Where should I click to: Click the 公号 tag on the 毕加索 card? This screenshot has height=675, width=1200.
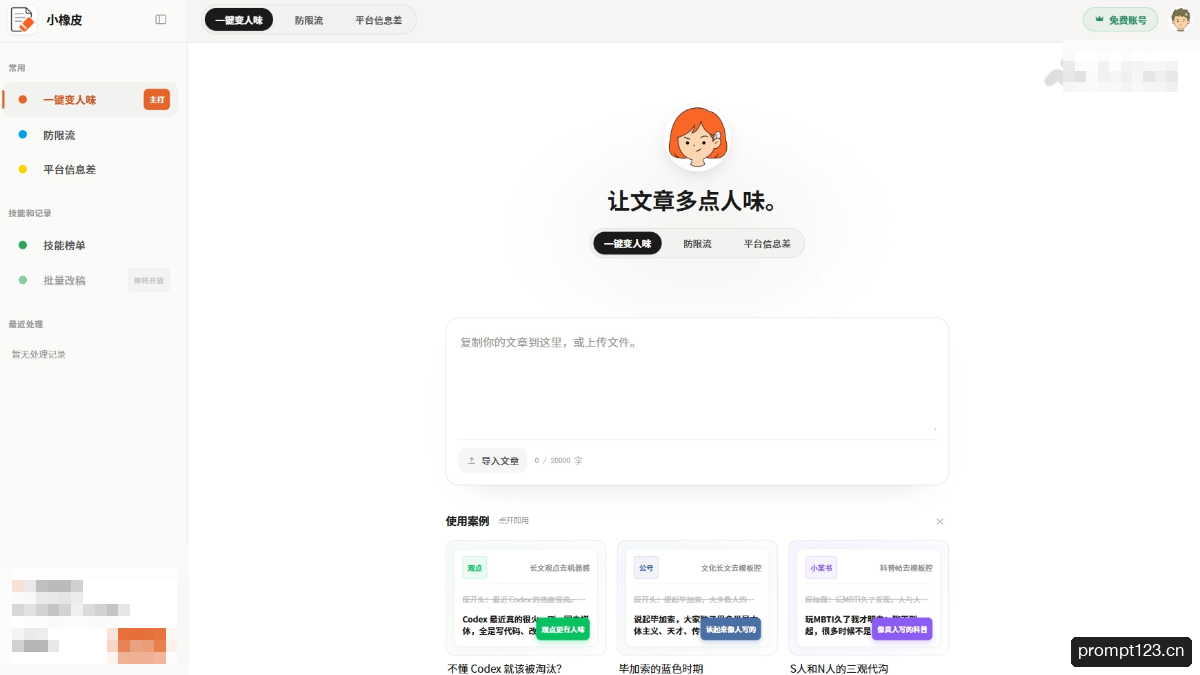tap(646, 568)
